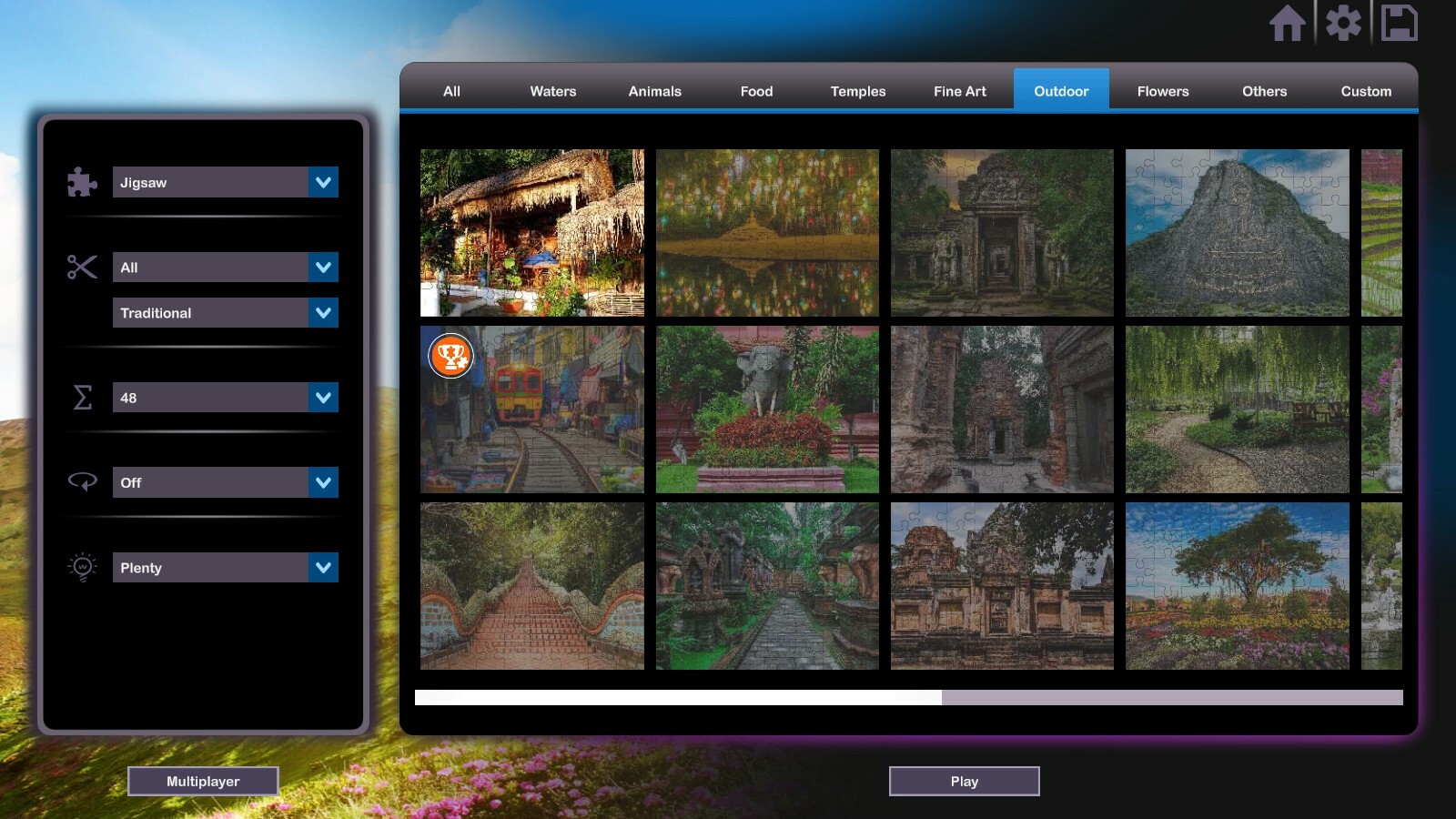Expand the Traditional cut dropdown

pos(225,312)
